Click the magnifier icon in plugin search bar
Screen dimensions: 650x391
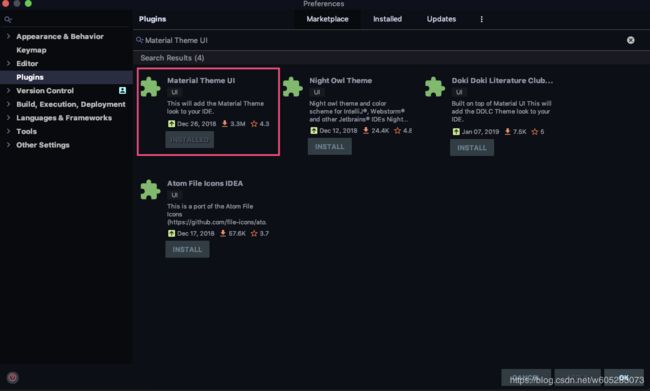[140, 40]
